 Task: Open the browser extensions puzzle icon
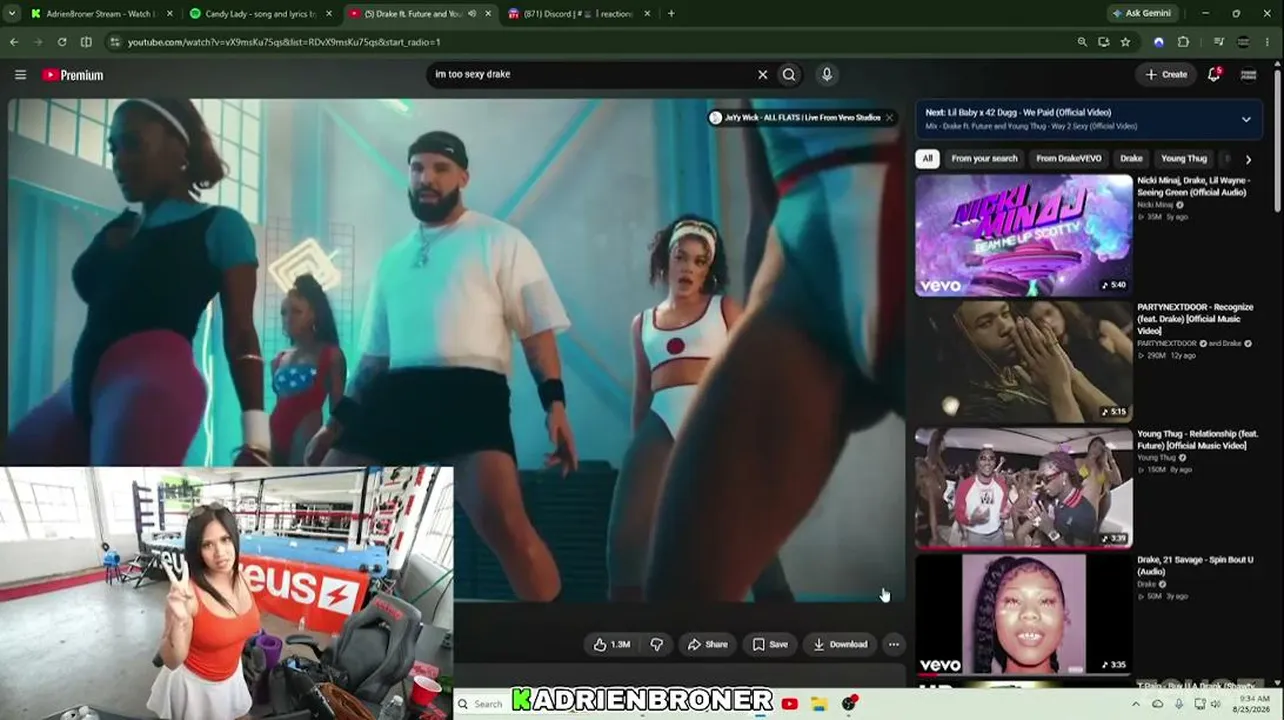pyautogui.click(x=1184, y=42)
